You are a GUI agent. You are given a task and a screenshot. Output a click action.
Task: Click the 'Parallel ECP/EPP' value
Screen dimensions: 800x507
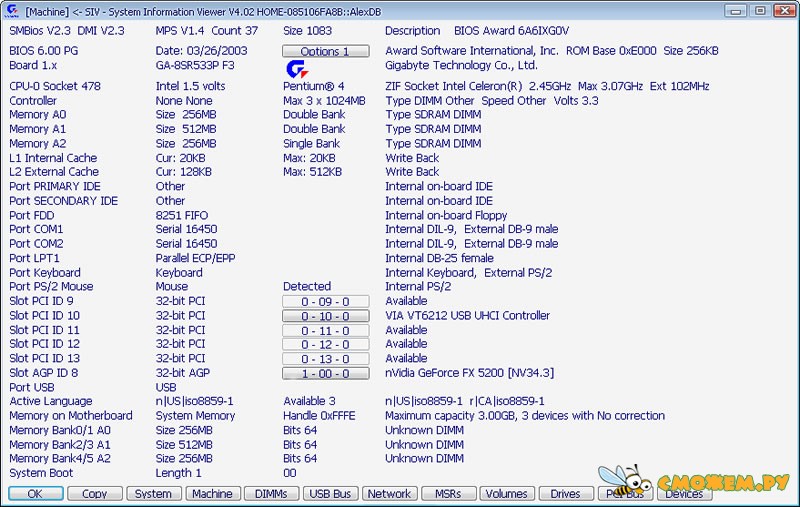click(195, 259)
